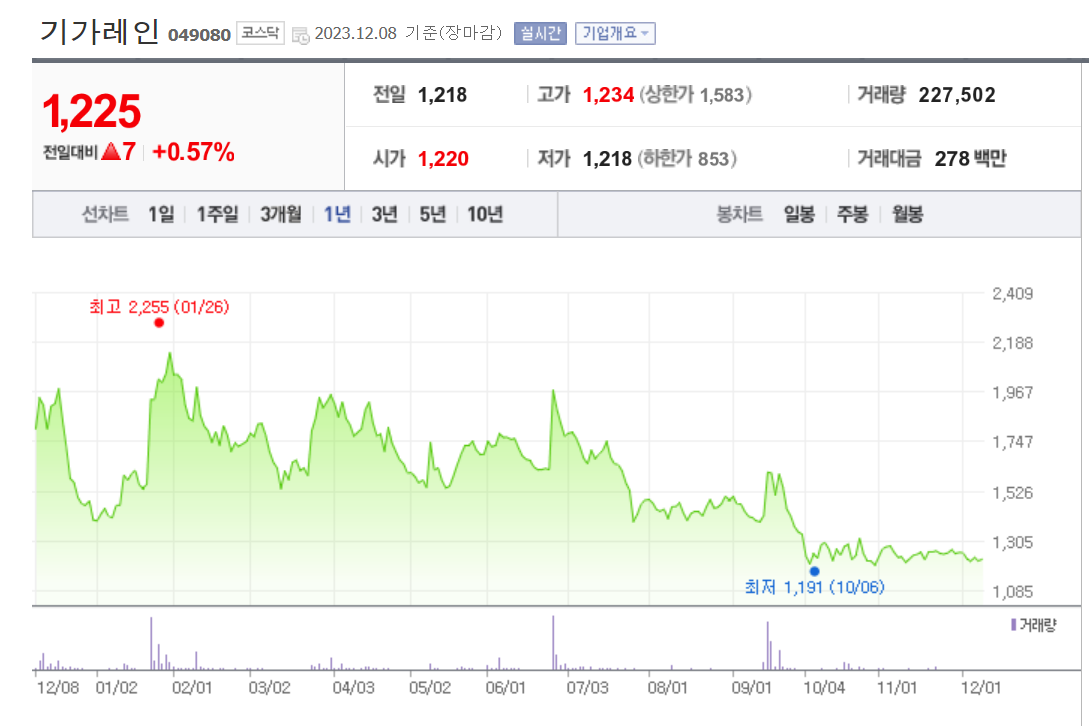Select the 1년 chart range

pos(338,214)
